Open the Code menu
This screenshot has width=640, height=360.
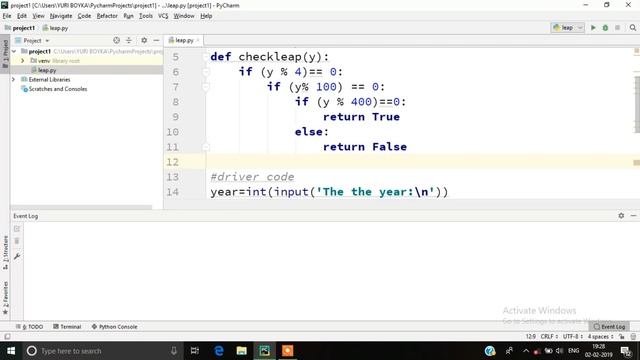[84, 16]
